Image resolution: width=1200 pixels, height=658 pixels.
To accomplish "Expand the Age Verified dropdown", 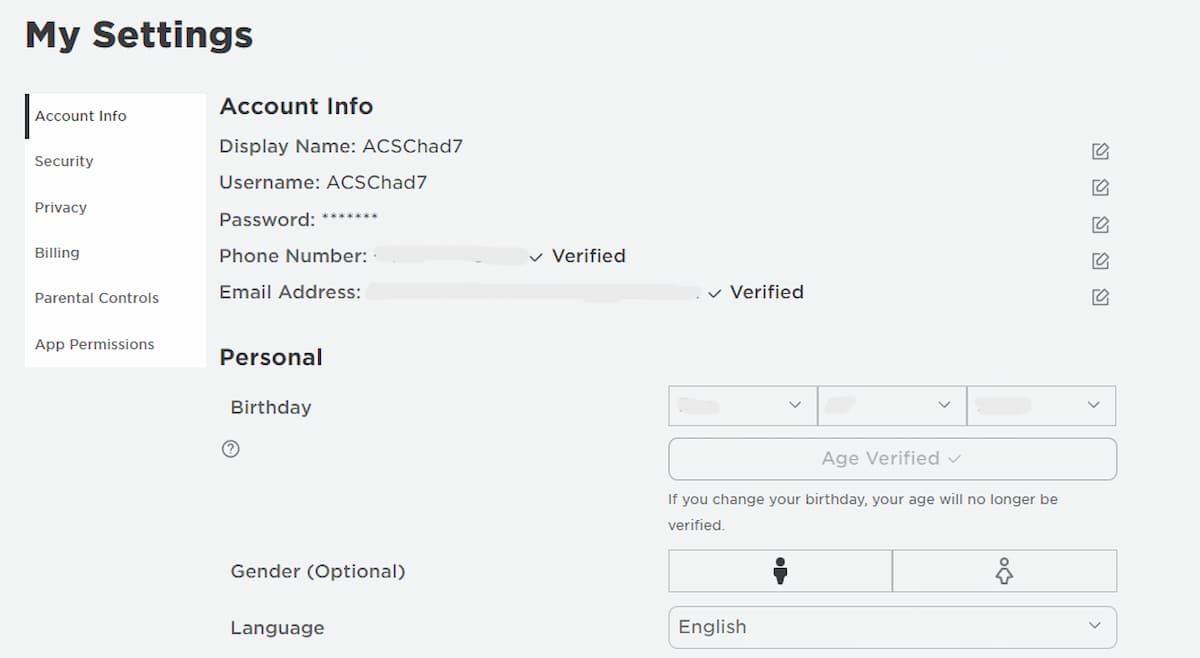I will point(892,458).
